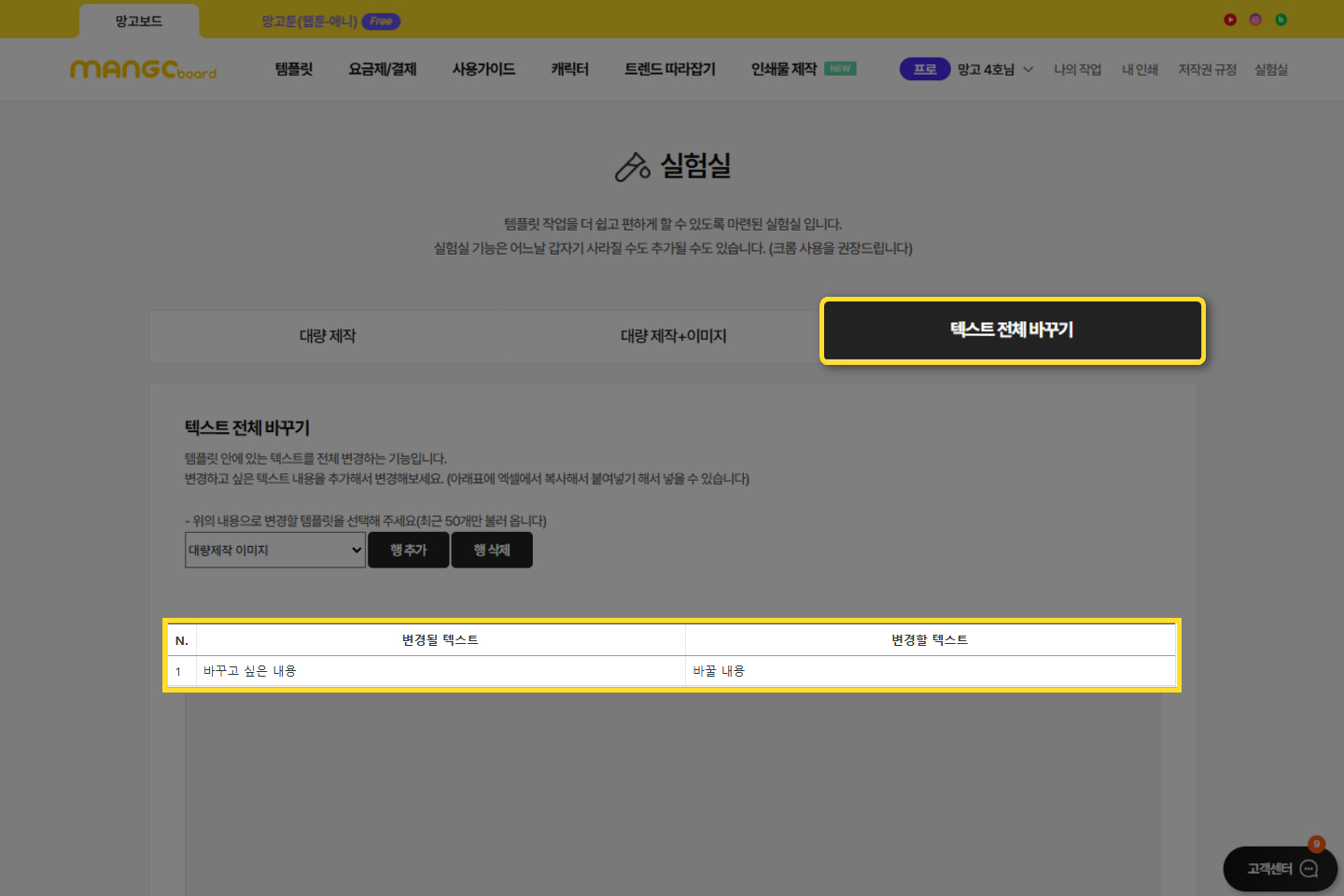Open the 고객센터 chat bubble icon
The width and height of the screenshot is (1344, 896).
coord(1309,869)
